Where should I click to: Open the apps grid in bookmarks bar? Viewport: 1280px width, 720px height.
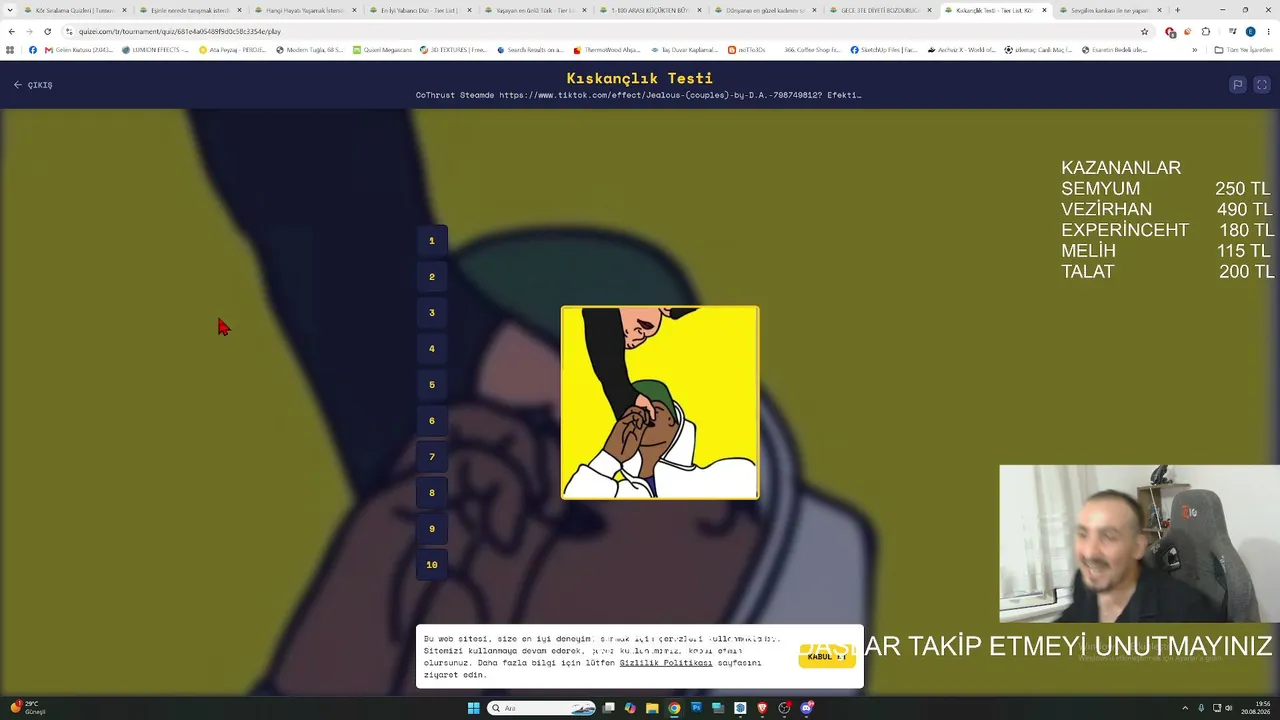(11, 50)
